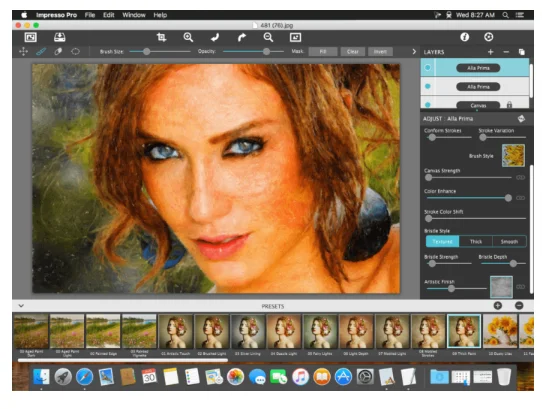Image resolution: width=542 pixels, height=409 pixels.
Task: Click the Brush Size slider handle
Action: [x=147, y=52]
